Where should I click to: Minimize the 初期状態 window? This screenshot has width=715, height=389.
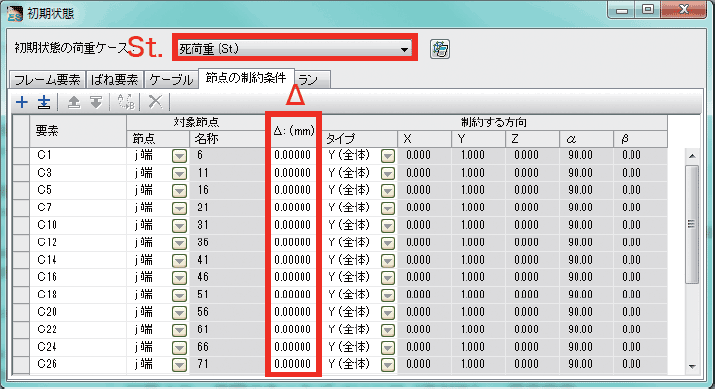621,10
